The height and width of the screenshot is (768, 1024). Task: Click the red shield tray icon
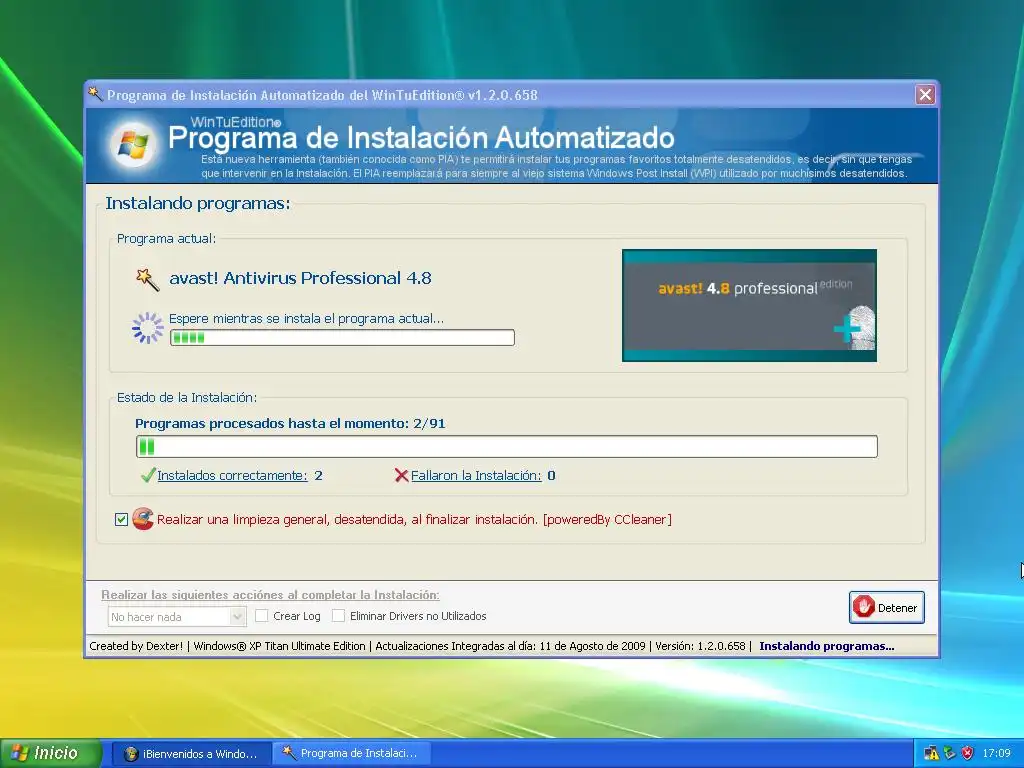click(968, 753)
